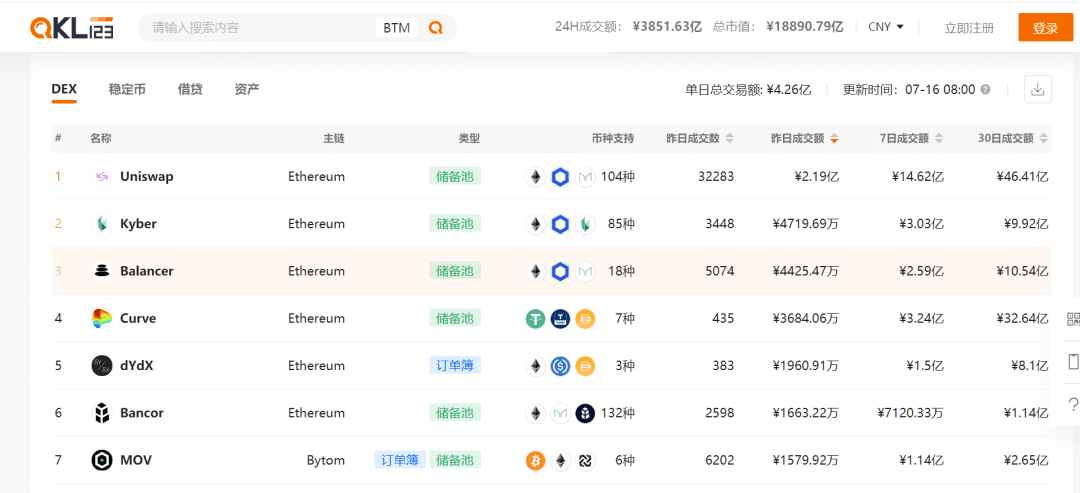Click the Kyber logo icon

click(102, 224)
